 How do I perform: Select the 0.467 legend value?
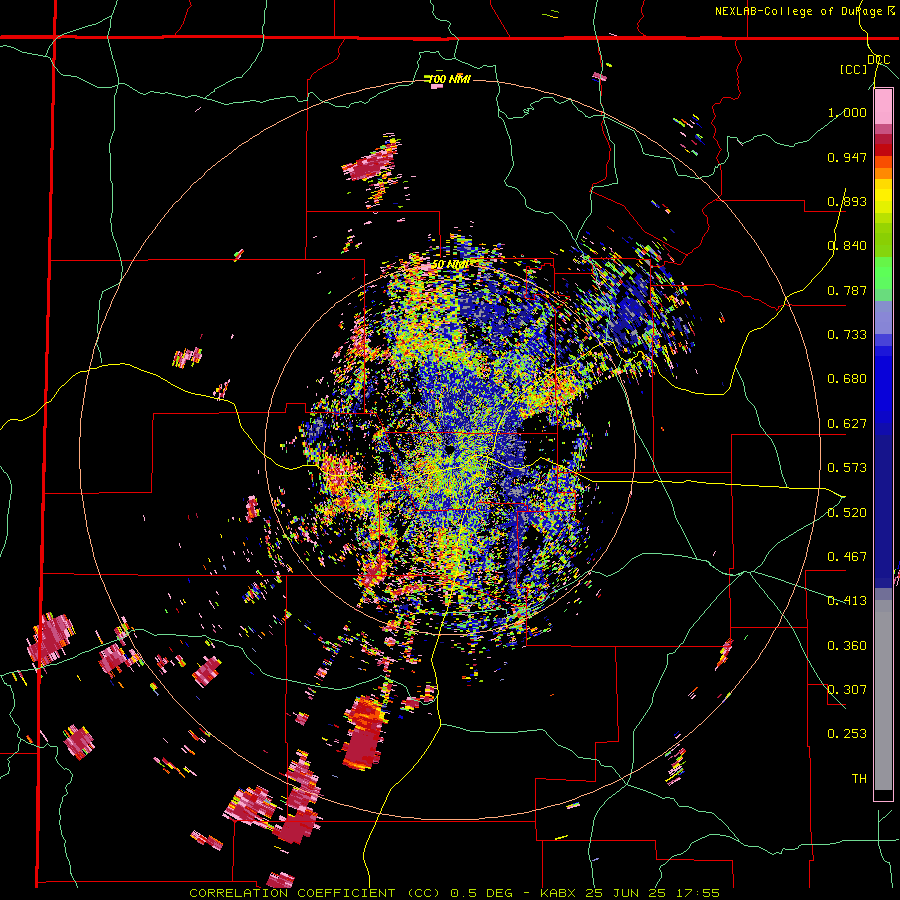tap(847, 557)
